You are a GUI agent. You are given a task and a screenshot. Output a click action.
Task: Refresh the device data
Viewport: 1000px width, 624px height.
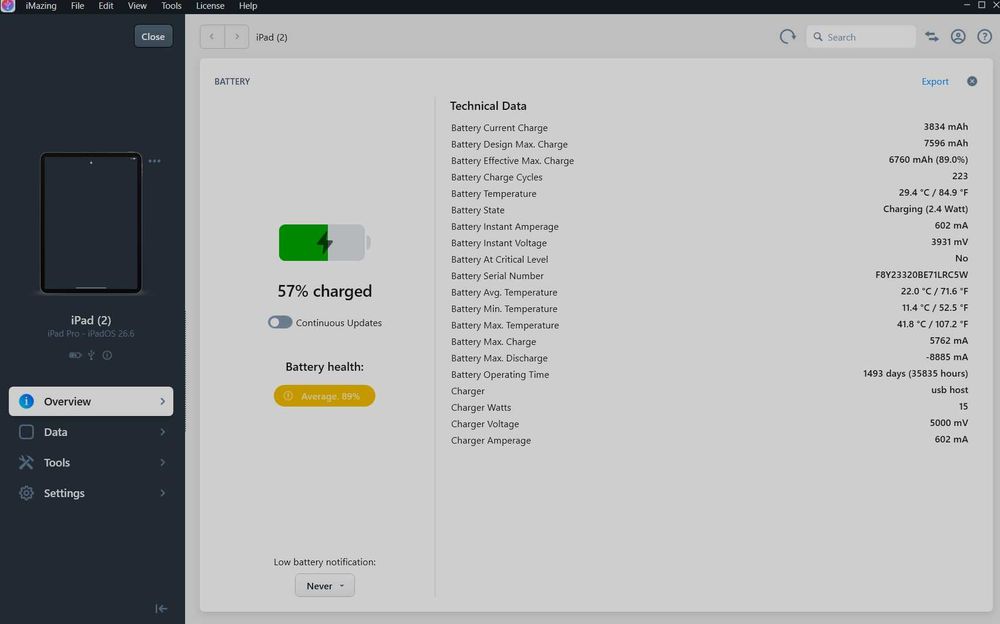788,36
